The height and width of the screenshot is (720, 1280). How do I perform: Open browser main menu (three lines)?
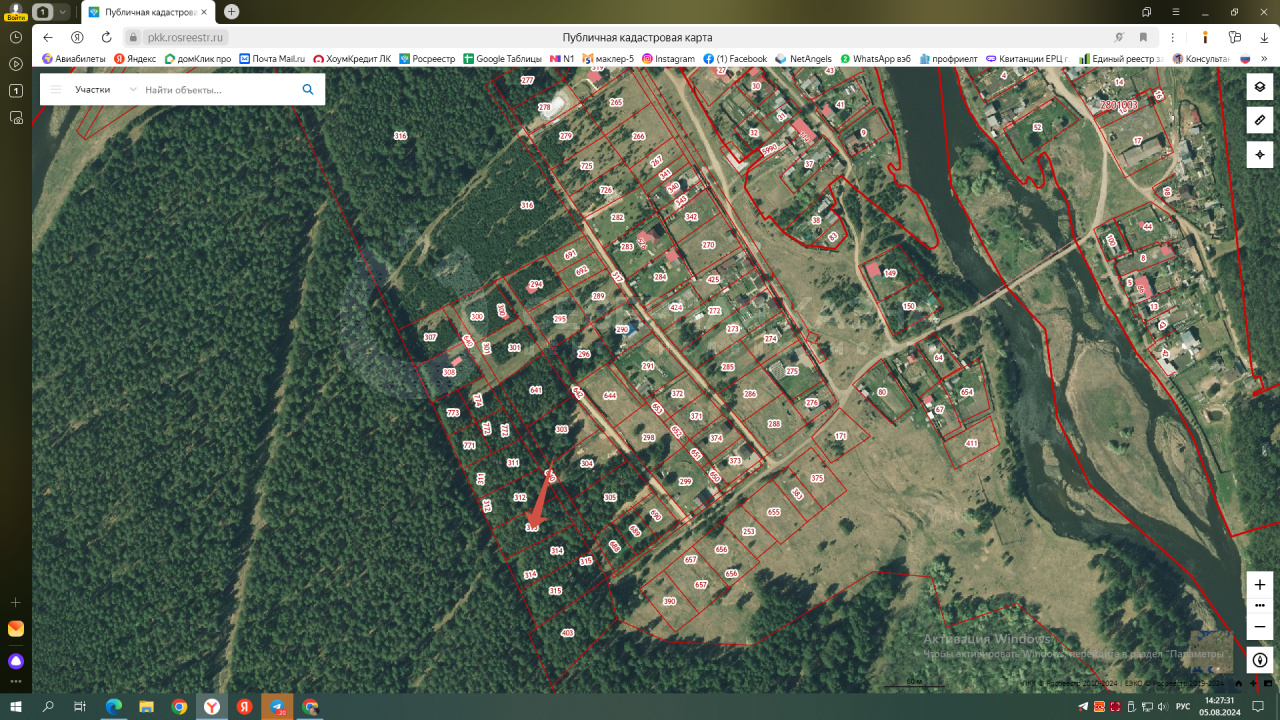point(1176,12)
